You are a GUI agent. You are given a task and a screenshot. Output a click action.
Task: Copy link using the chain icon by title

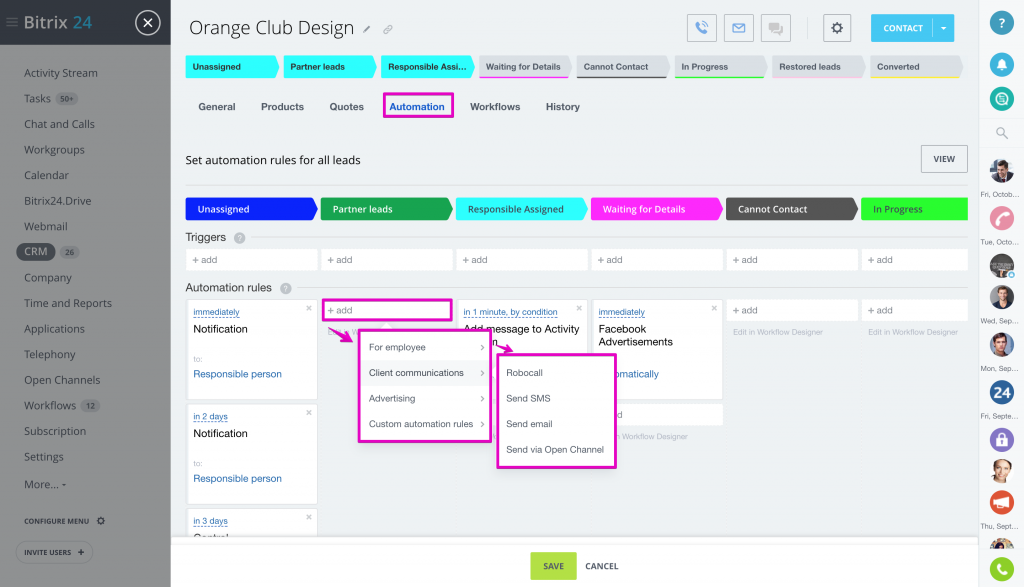[388, 29]
